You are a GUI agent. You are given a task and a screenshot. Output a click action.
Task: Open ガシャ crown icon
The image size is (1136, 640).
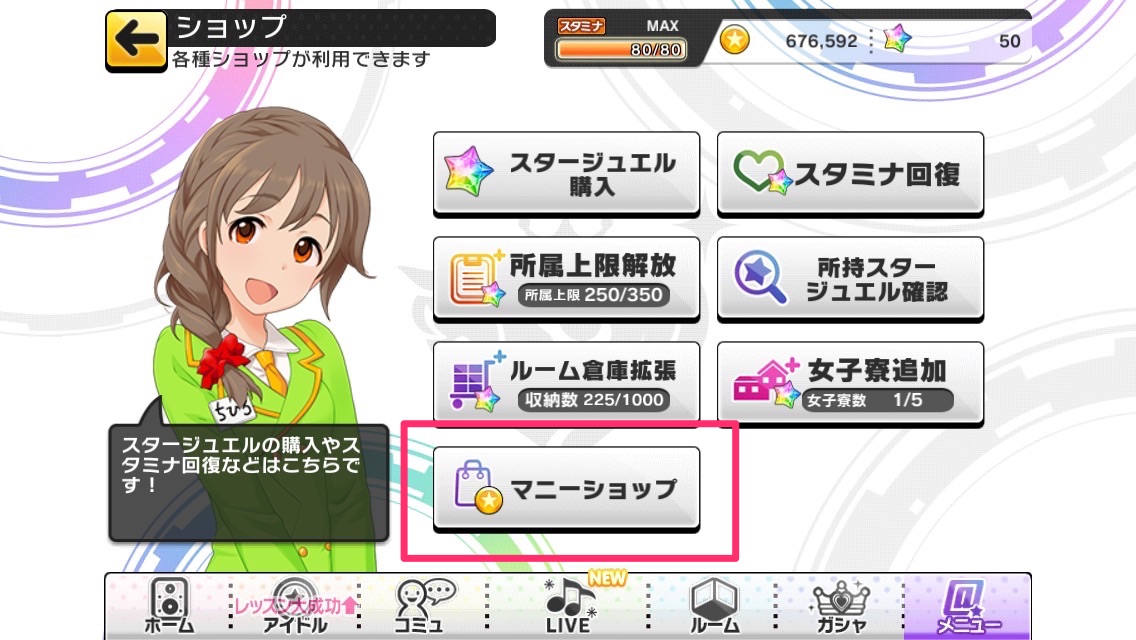point(841,607)
